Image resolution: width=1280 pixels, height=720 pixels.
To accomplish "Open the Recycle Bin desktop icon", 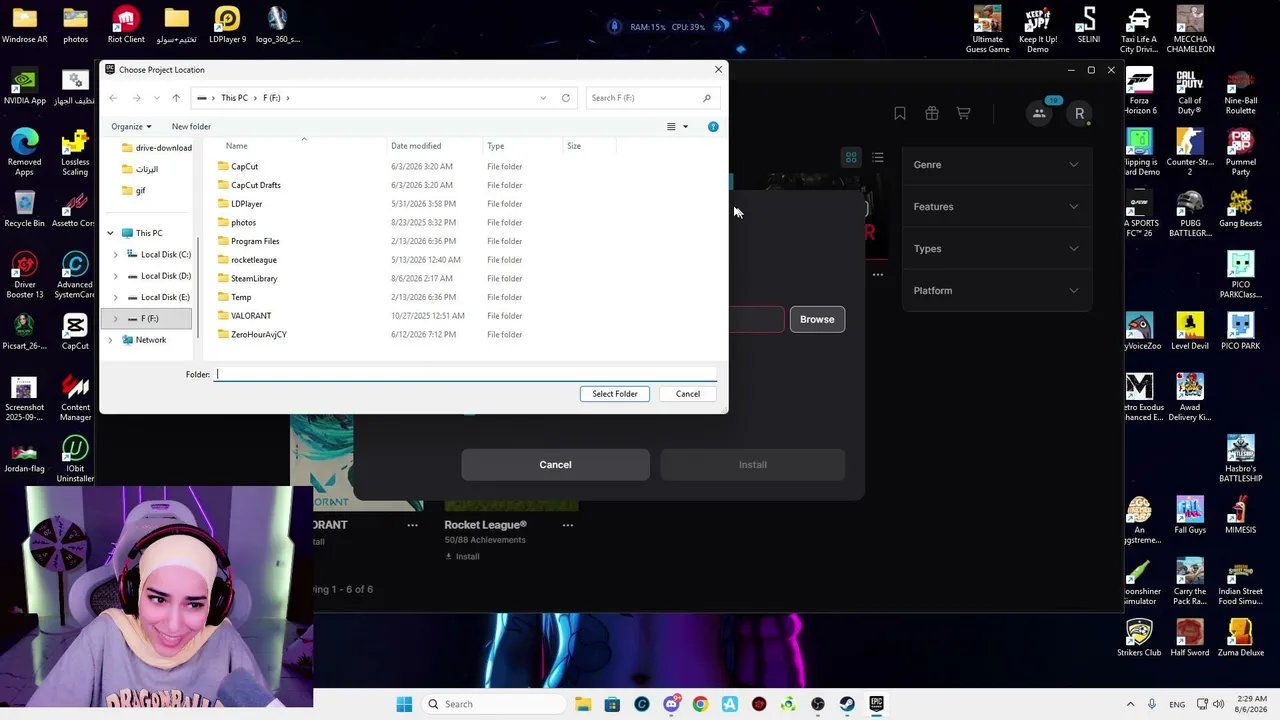I will coord(24,209).
